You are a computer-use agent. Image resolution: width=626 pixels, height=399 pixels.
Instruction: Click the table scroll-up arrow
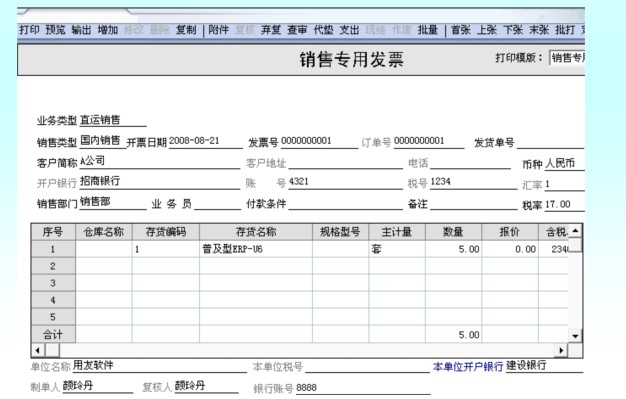575,231
